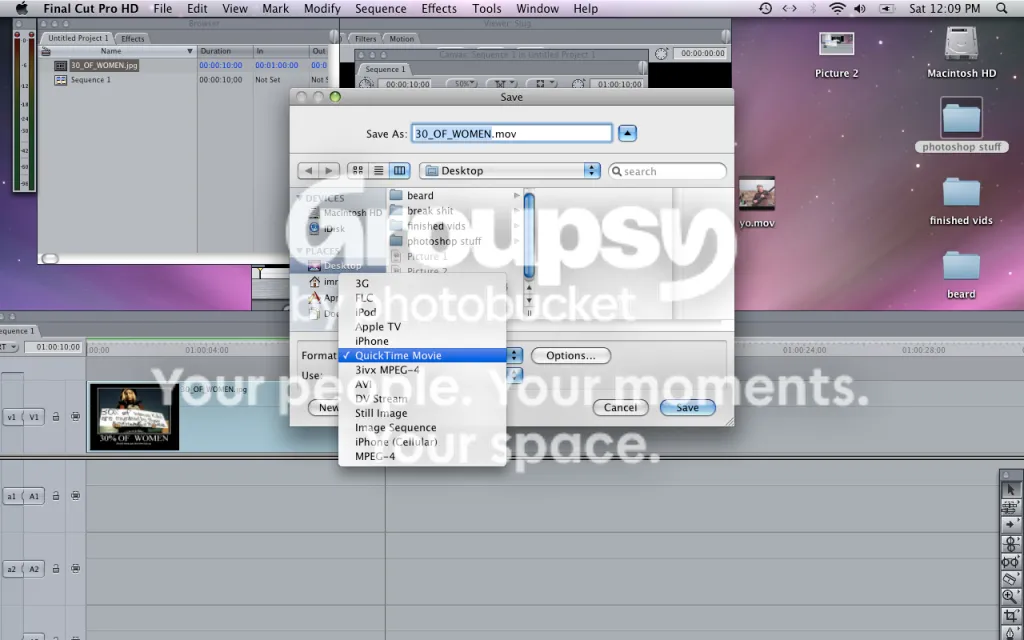The image size is (1024, 640).
Task: Click the Save dialog file list scrollbar
Action: (x=529, y=235)
